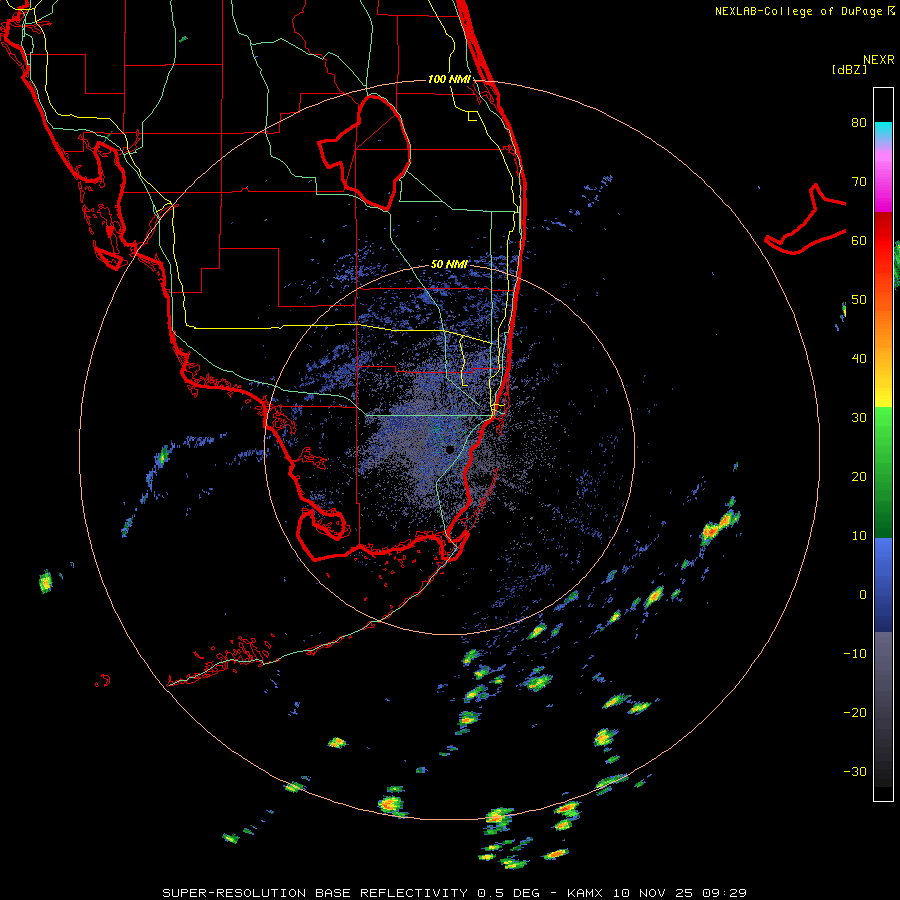Click the 0 dBZ scale label

(x=863, y=595)
